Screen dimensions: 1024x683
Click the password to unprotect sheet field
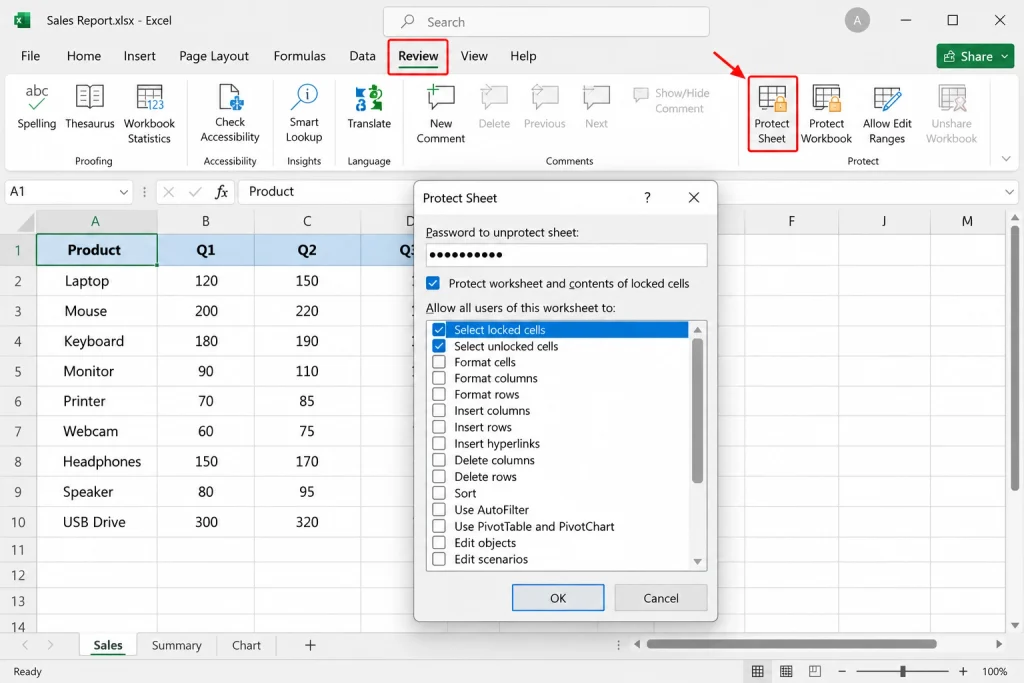pyautogui.click(x=566, y=255)
